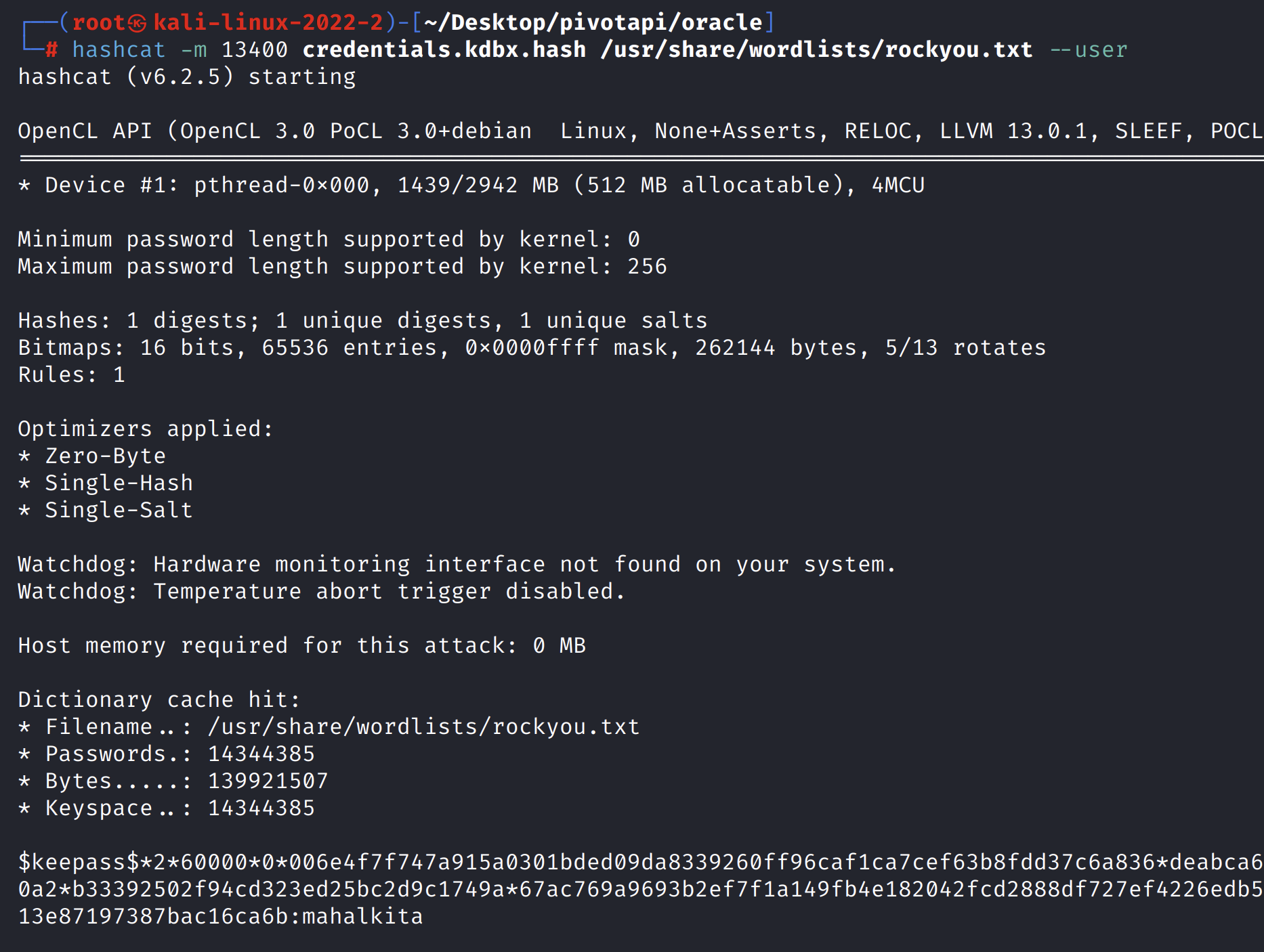Click the rockyou.txt wordlist path in the command
Viewport: 1264px width, 952px height.
pos(816,50)
